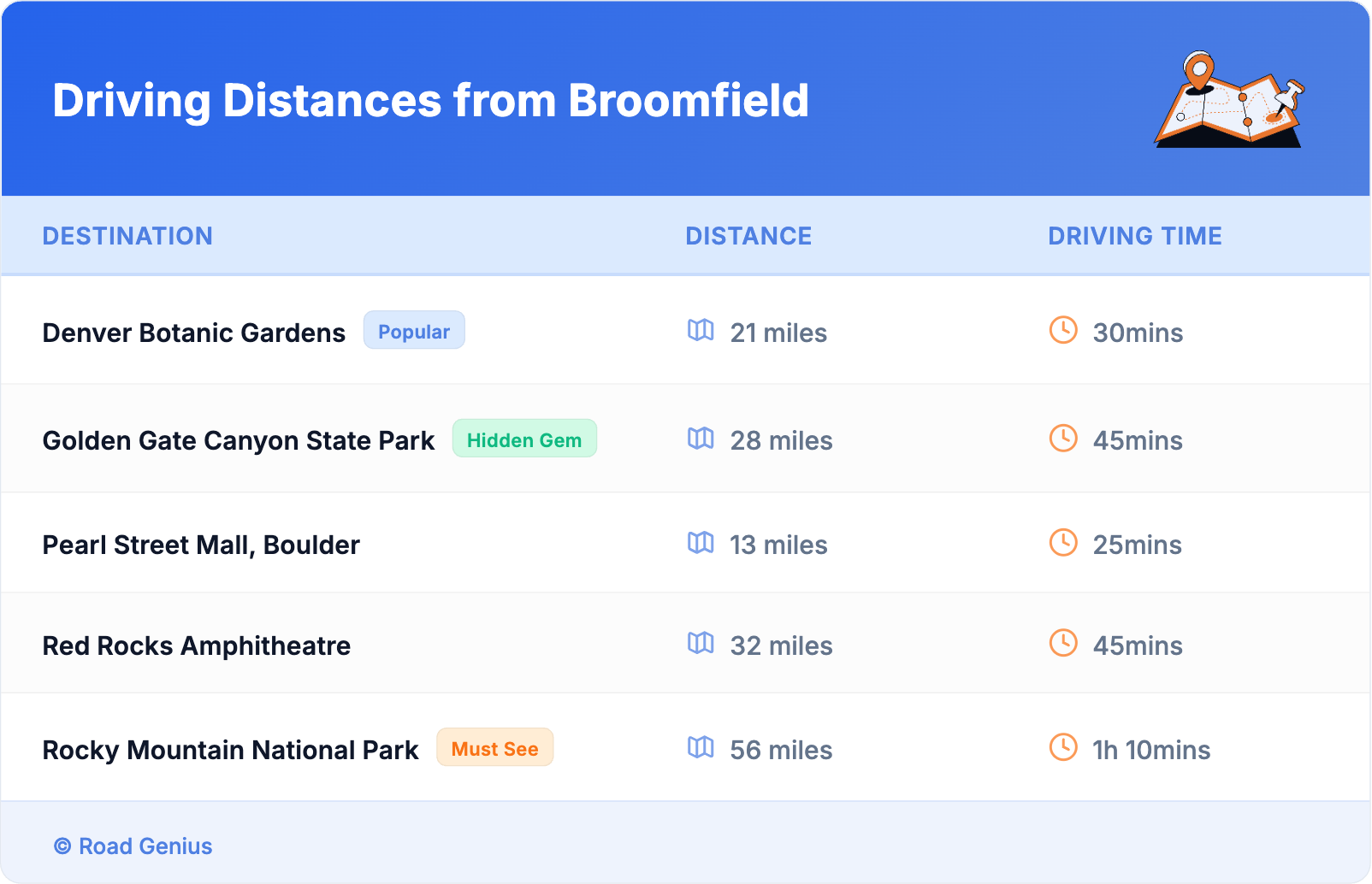
Task: Click the Driving Time column header
Action: tap(1134, 236)
